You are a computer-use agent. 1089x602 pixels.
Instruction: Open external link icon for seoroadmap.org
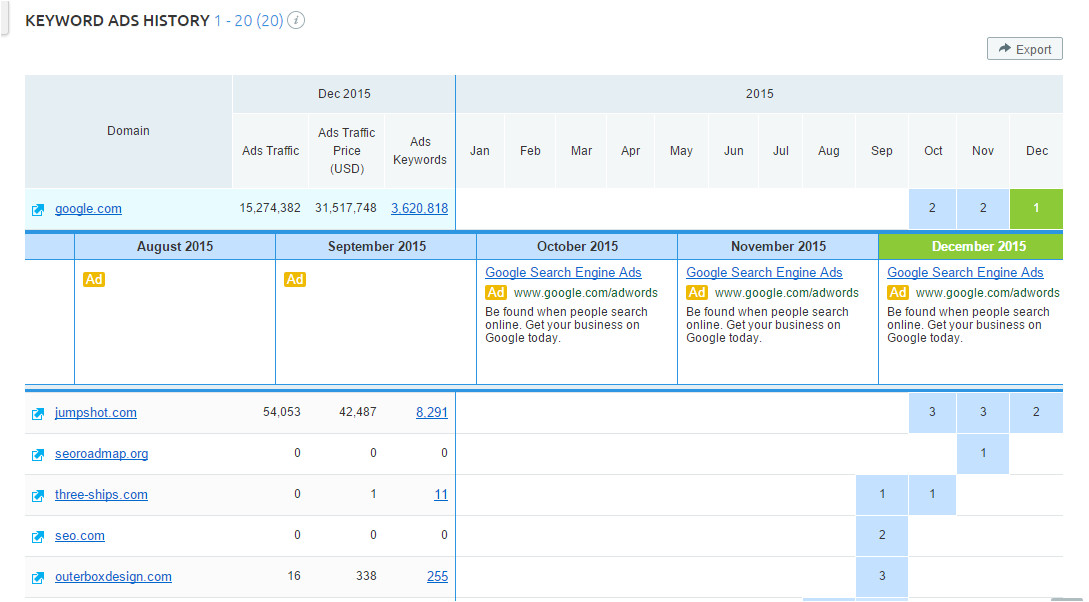coord(38,455)
